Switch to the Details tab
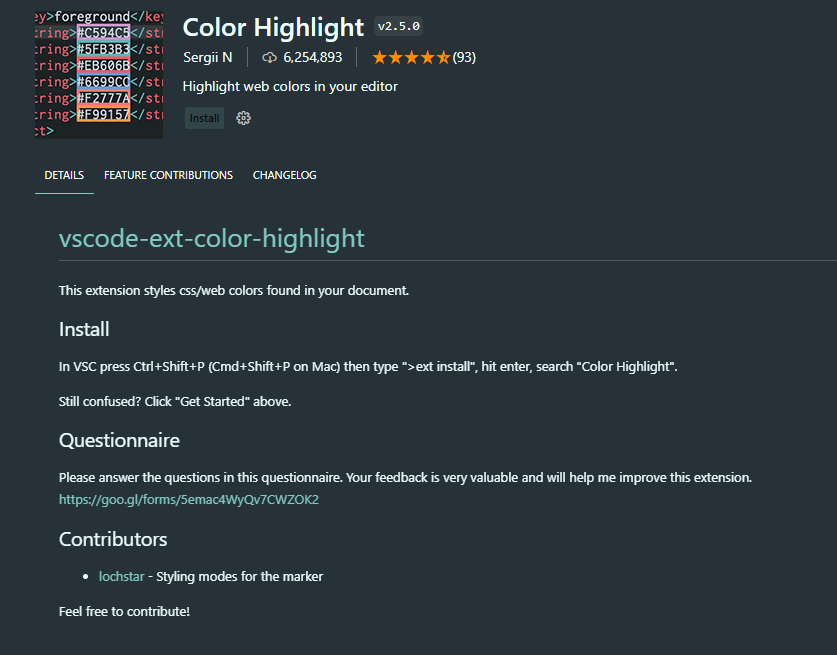Viewport: 837px width, 655px height. coord(64,175)
